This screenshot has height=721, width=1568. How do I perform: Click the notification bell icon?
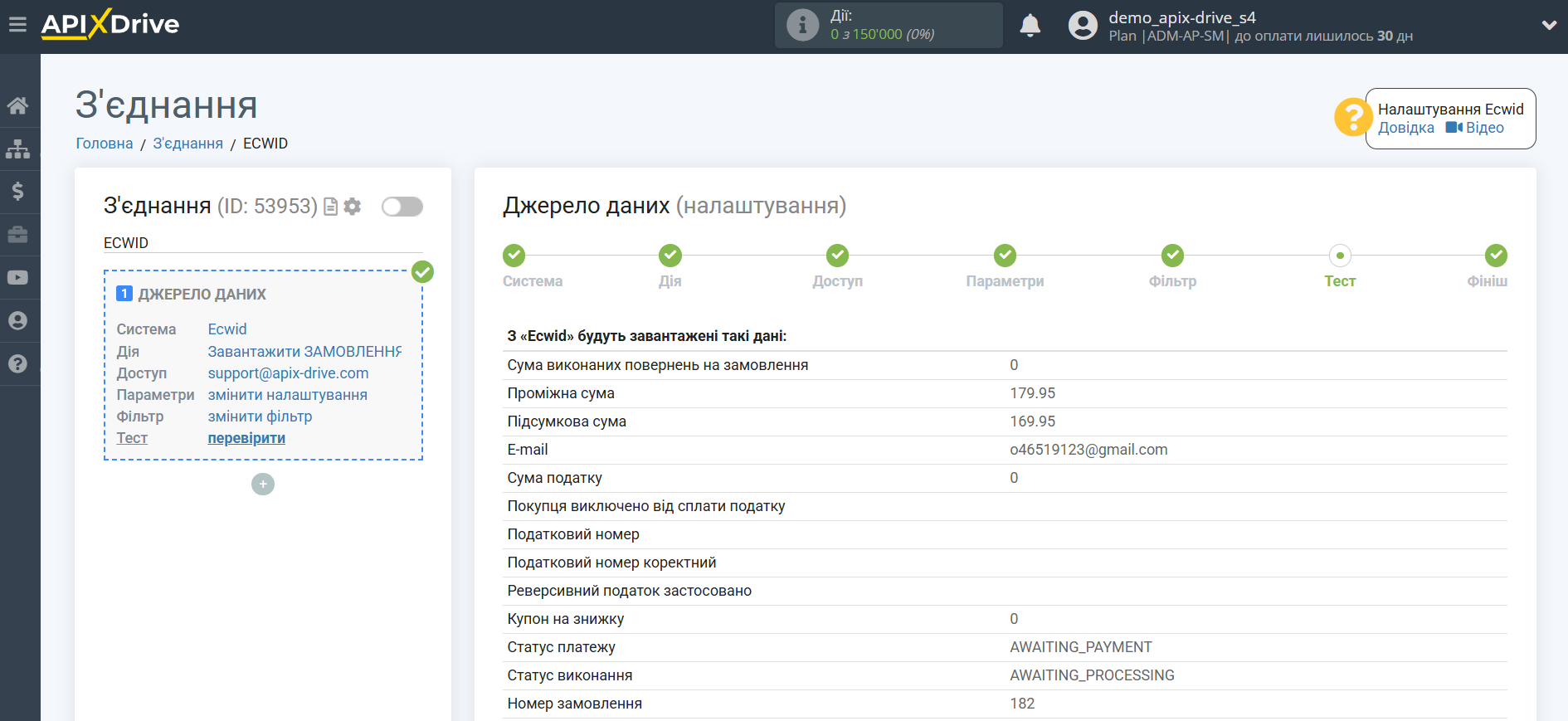[1030, 26]
